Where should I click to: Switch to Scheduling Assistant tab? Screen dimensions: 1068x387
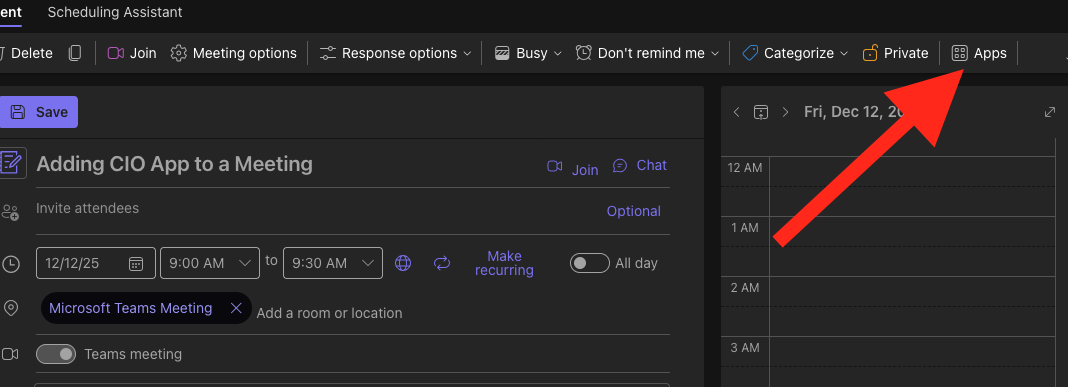(x=114, y=12)
